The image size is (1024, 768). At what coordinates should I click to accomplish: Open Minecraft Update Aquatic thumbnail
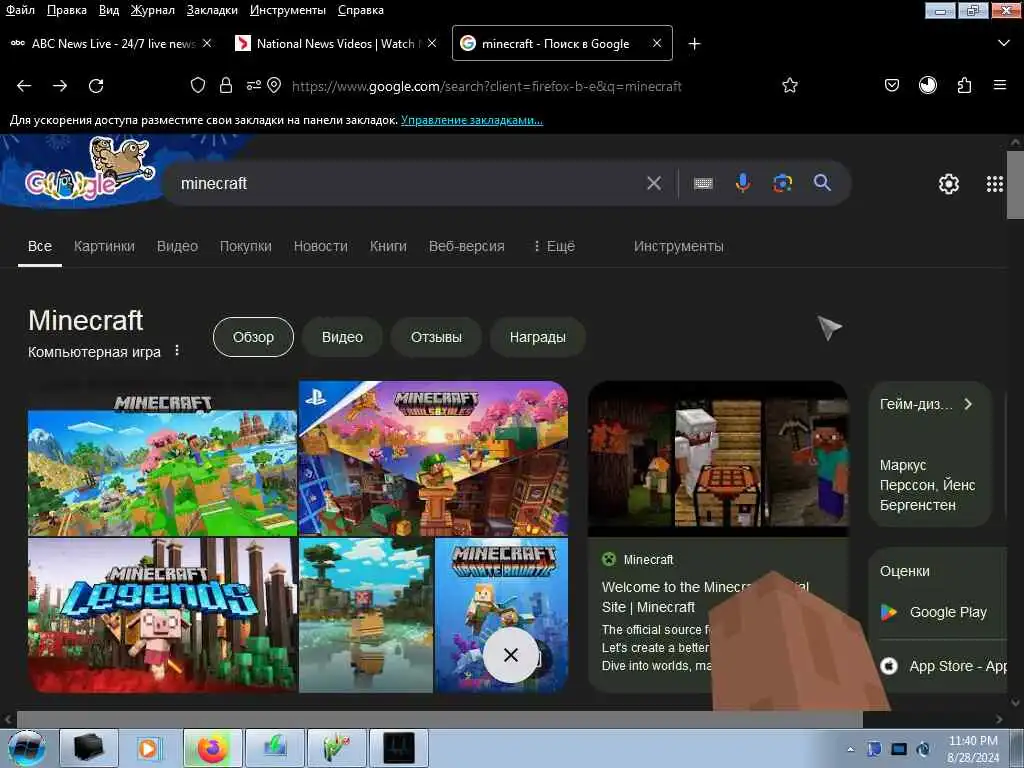(x=501, y=615)
